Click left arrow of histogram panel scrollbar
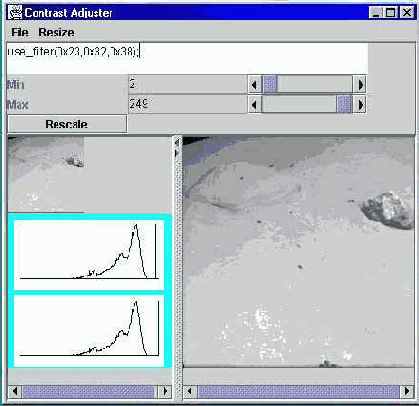 (x=14, y=391)
